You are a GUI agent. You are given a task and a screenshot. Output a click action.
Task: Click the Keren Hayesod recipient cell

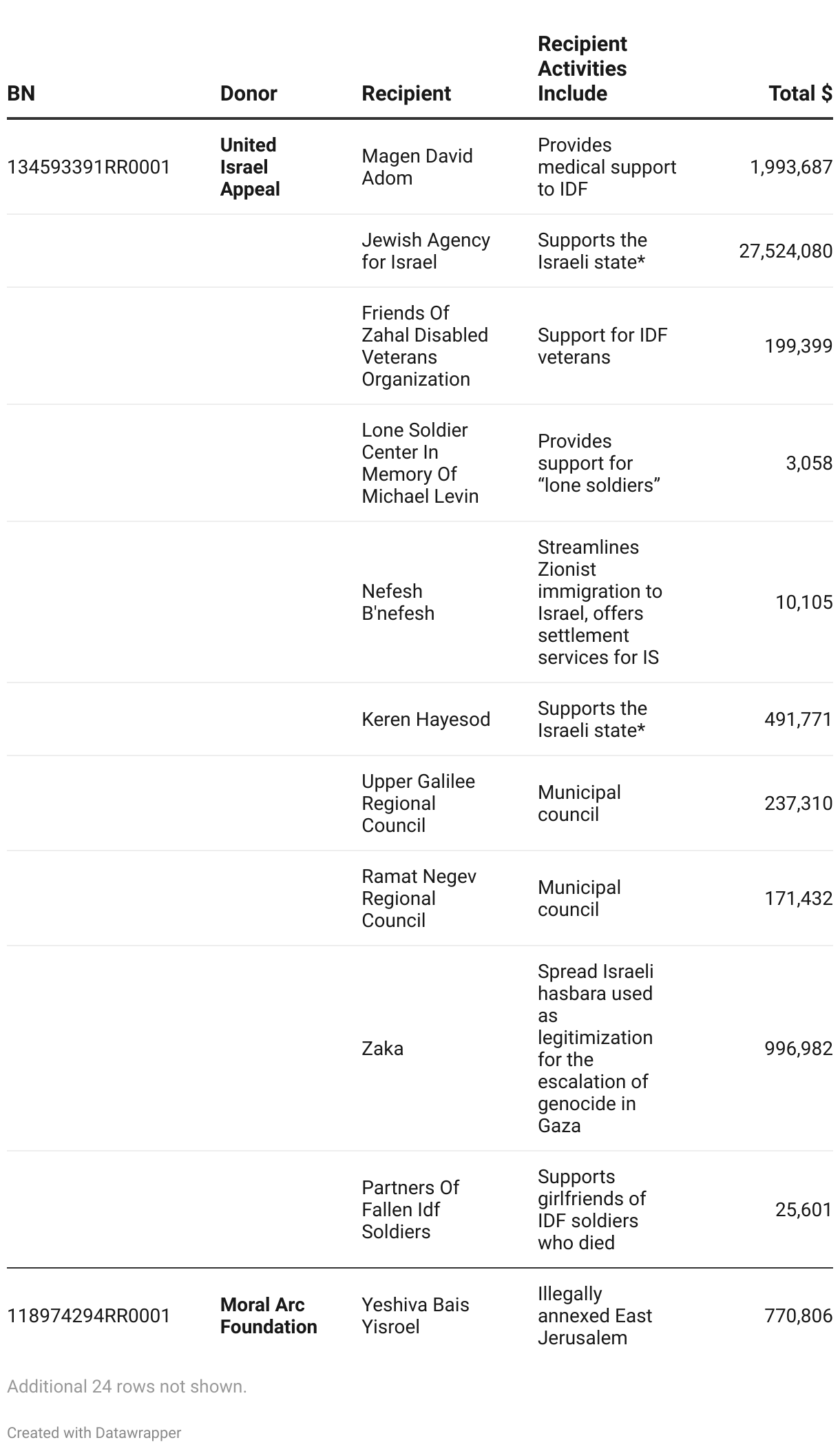[426, 719]
